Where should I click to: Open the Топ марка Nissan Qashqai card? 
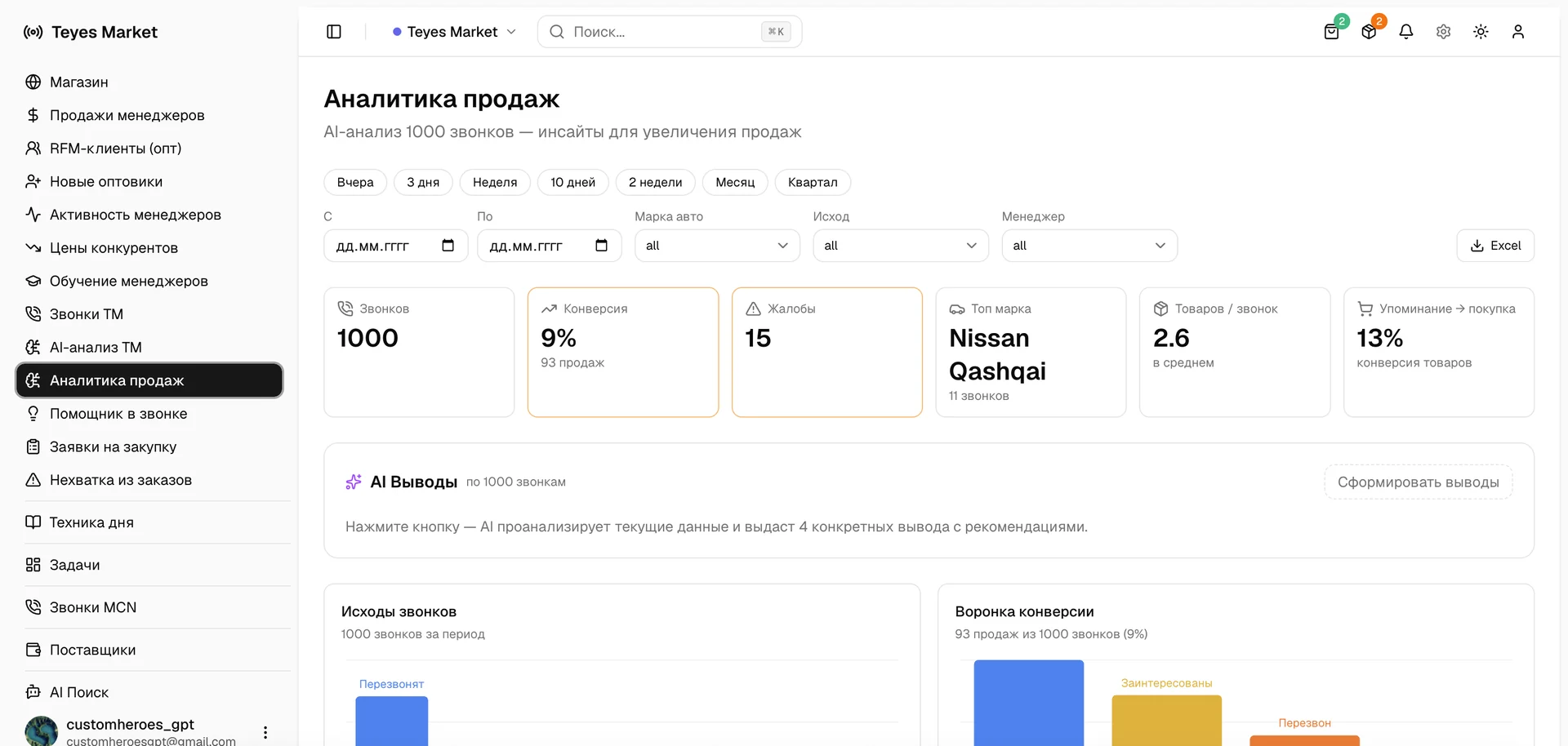(1031, 352)
